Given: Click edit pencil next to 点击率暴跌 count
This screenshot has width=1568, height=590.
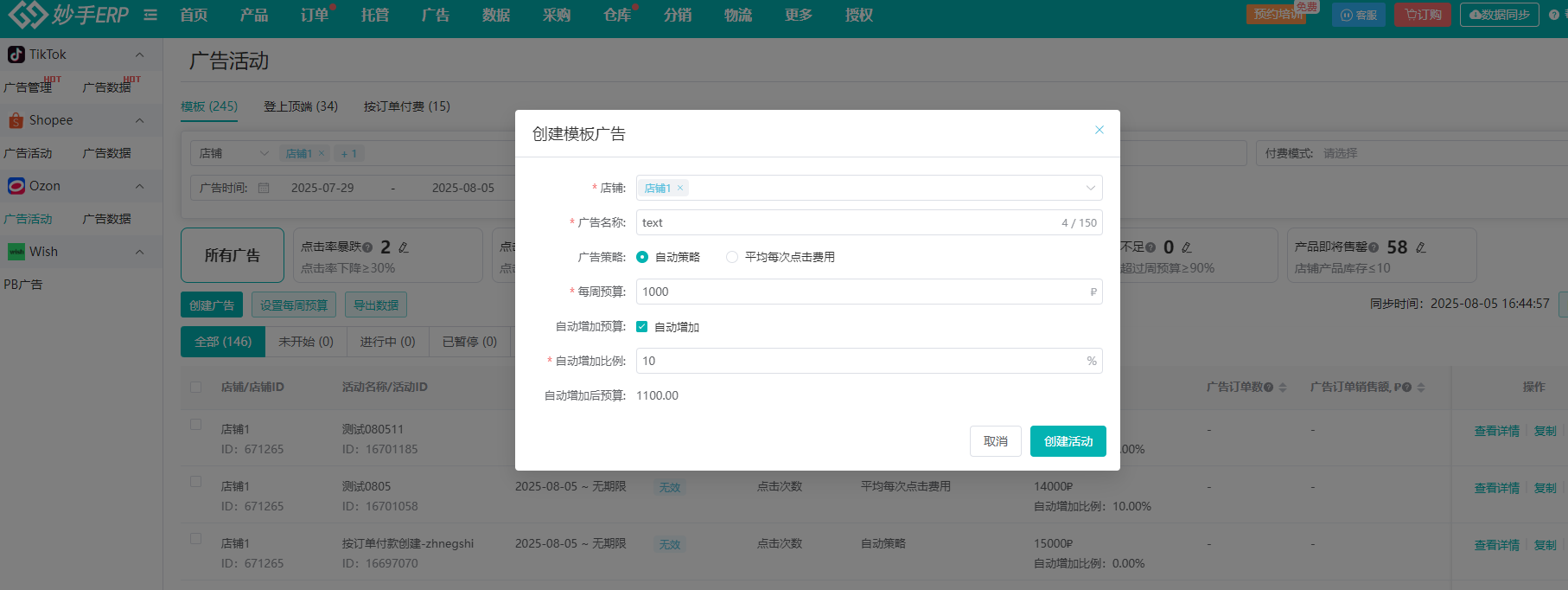Looking at the screenshot, I should 404,247.
